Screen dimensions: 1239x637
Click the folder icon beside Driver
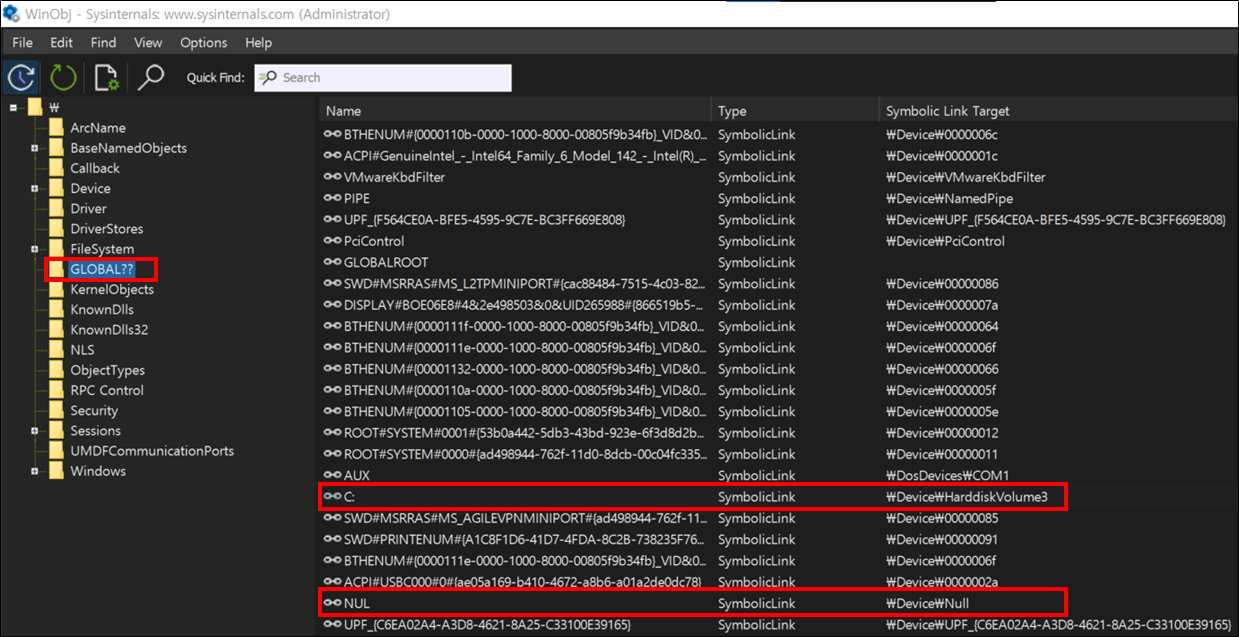(55, 208)
